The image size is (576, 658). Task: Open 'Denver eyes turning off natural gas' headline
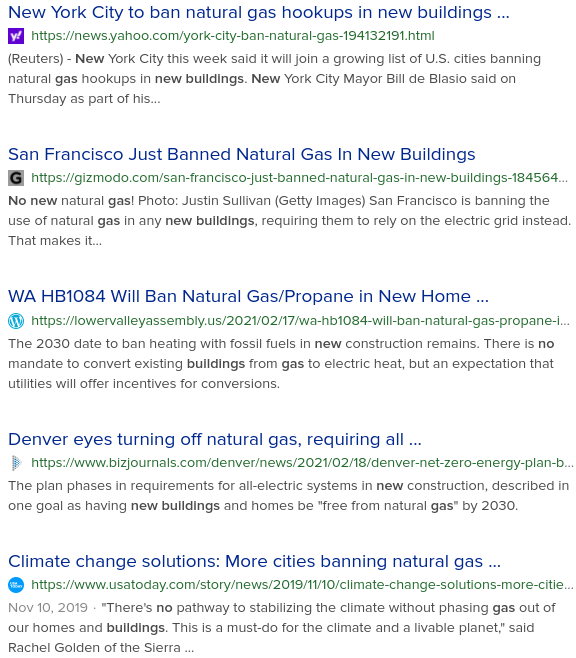pos(215,439)
